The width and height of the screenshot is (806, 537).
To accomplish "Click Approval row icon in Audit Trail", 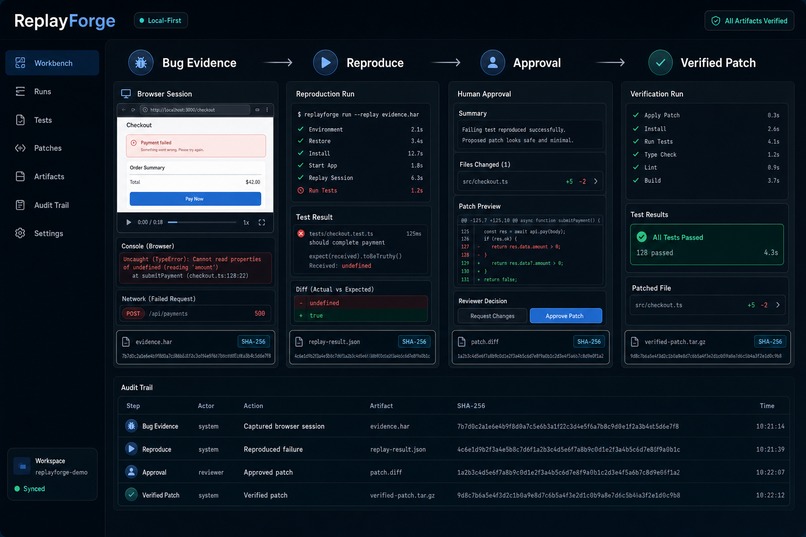I will pos(131,472).
